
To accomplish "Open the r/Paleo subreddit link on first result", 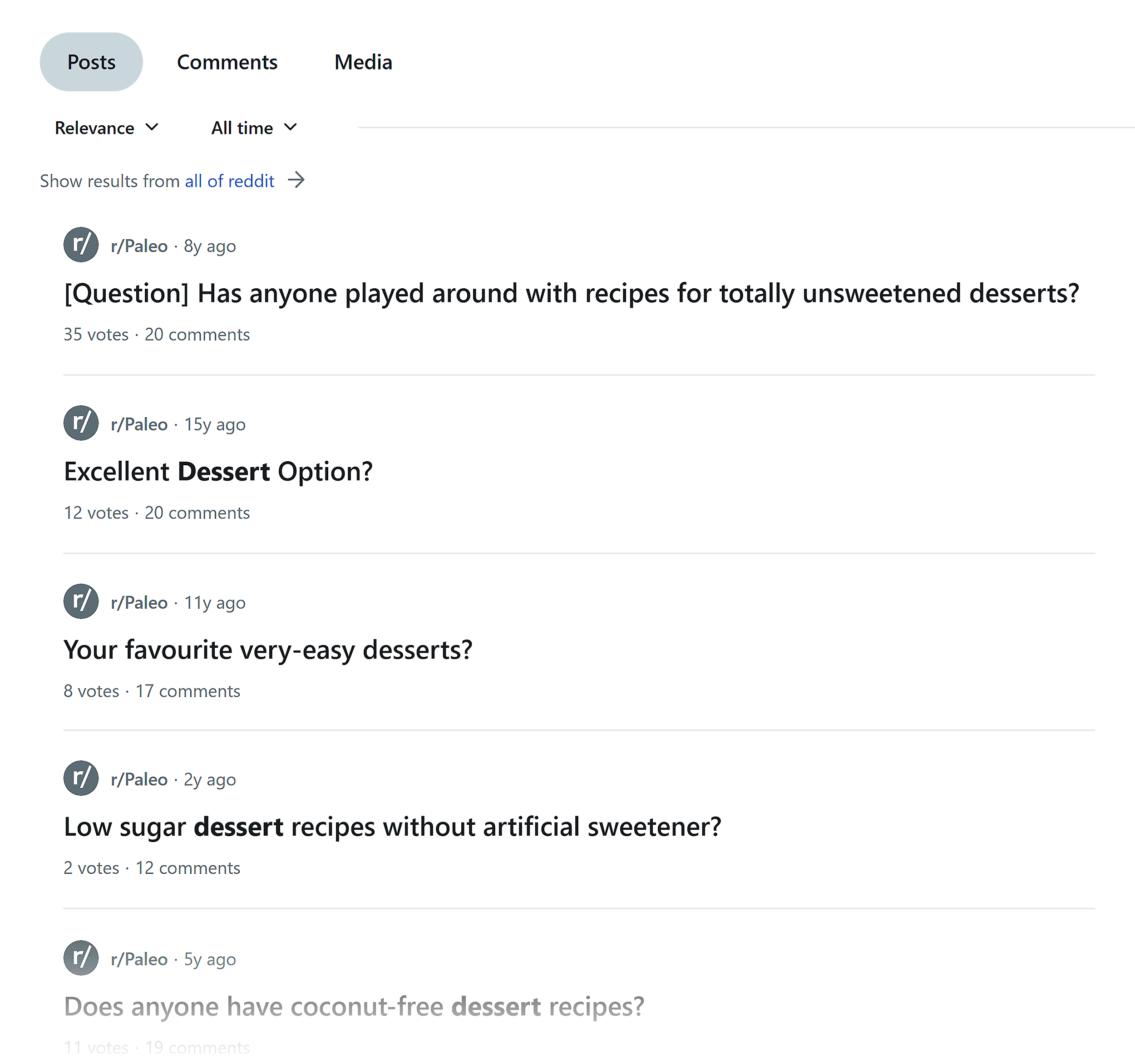I will point(139,245).
